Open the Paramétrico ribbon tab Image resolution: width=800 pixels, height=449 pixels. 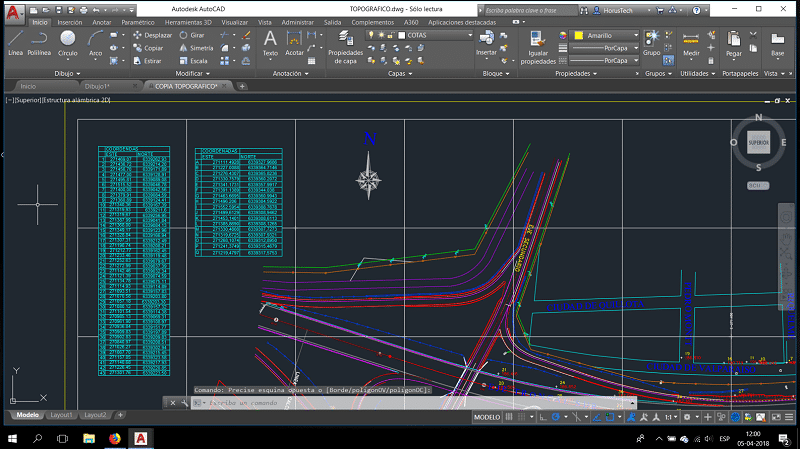coord(138,22)
